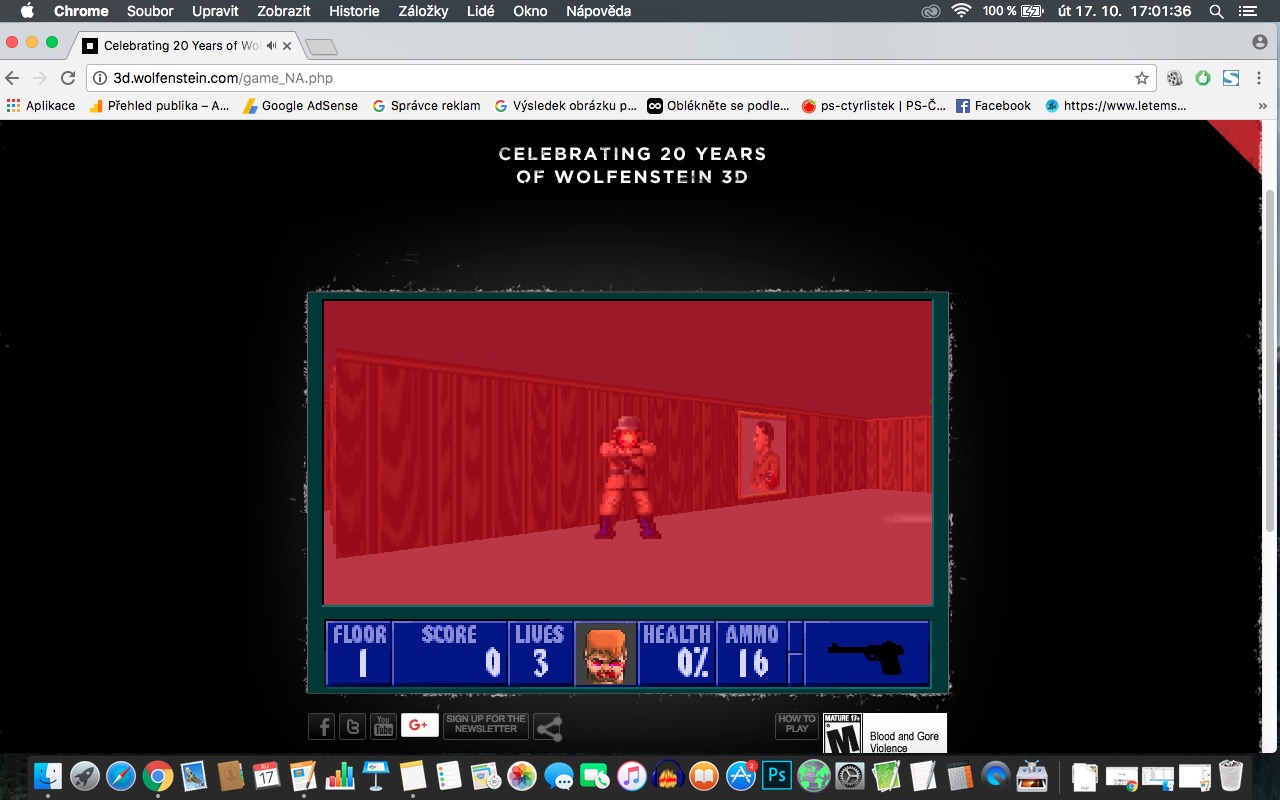
Task: Open the Aplikace apps bookmark
Action: [x=41, y=105]
